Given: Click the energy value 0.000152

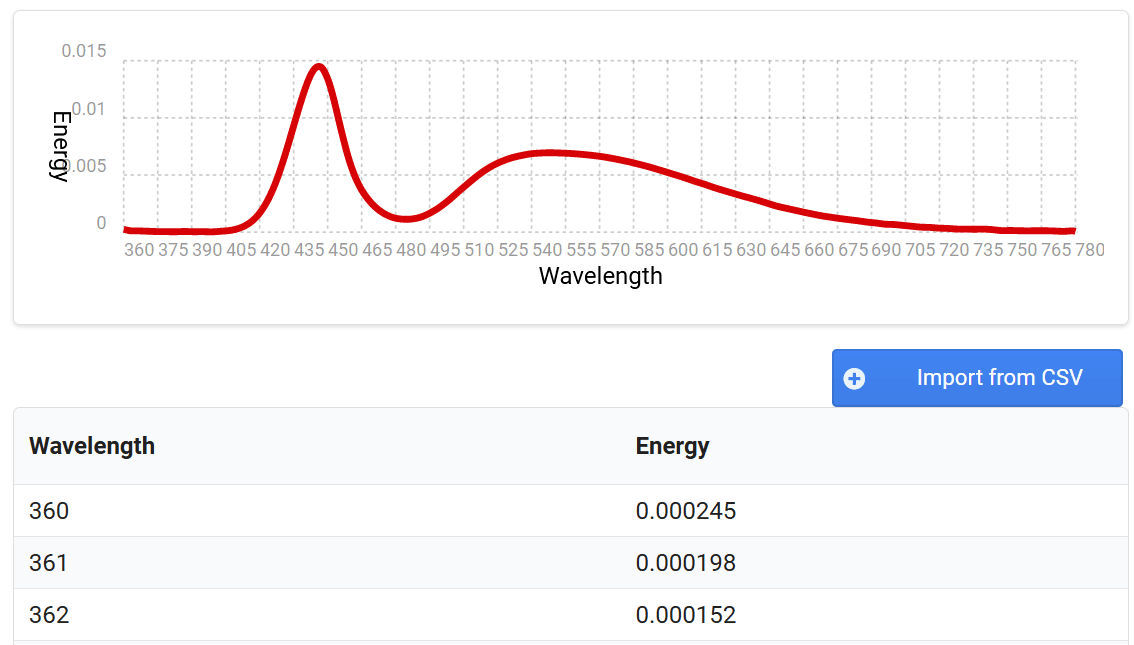Looking at the screenshot, I should (x=686, y=615).
